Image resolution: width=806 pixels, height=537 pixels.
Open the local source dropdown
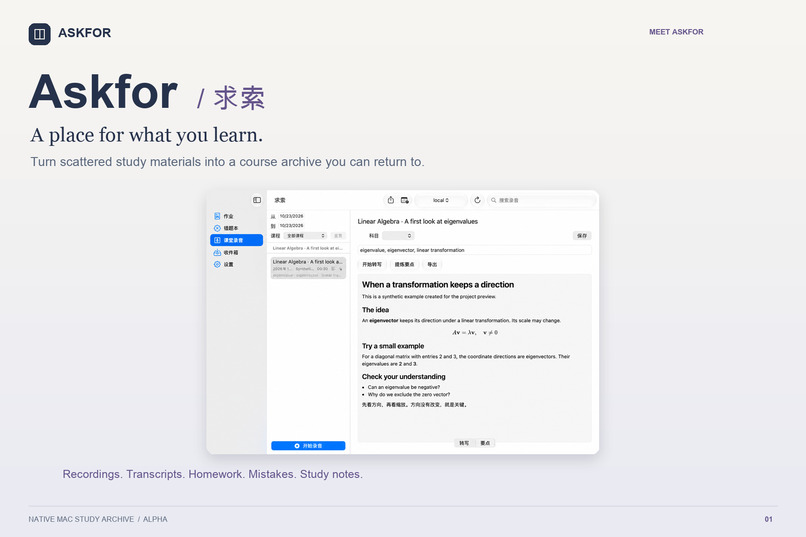tap(441, 200)
